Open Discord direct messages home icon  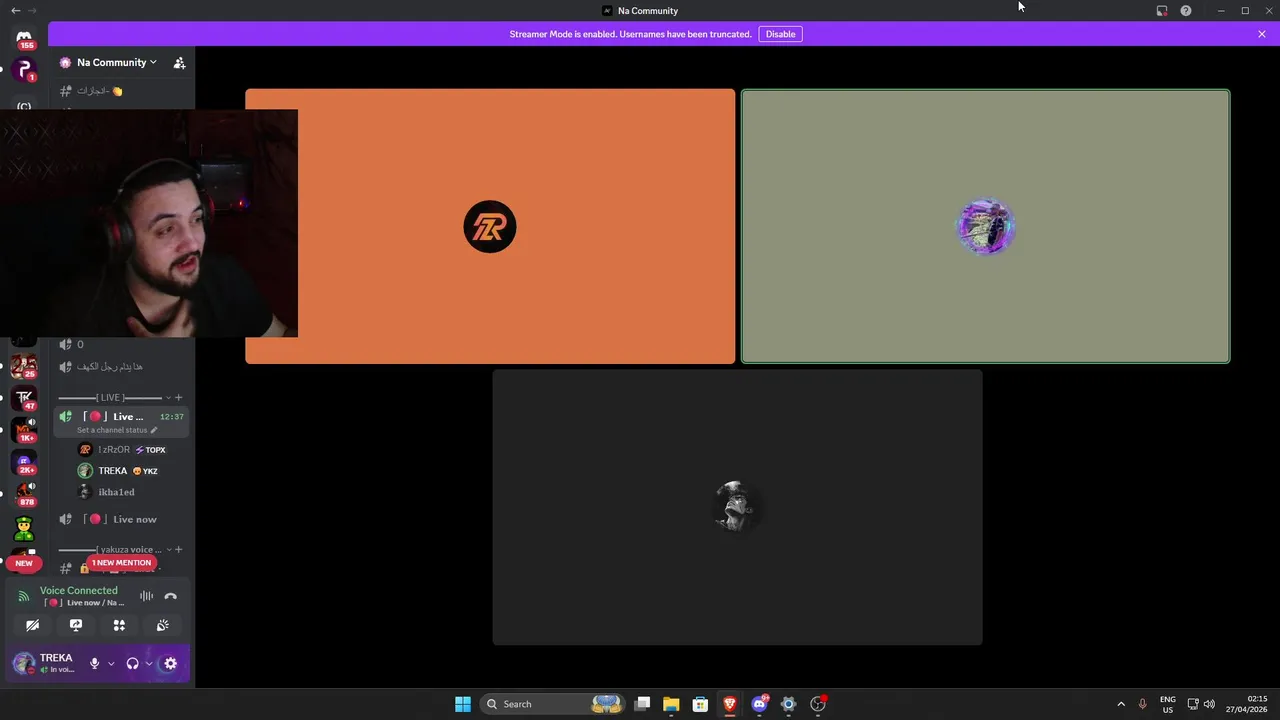[24, 36]
